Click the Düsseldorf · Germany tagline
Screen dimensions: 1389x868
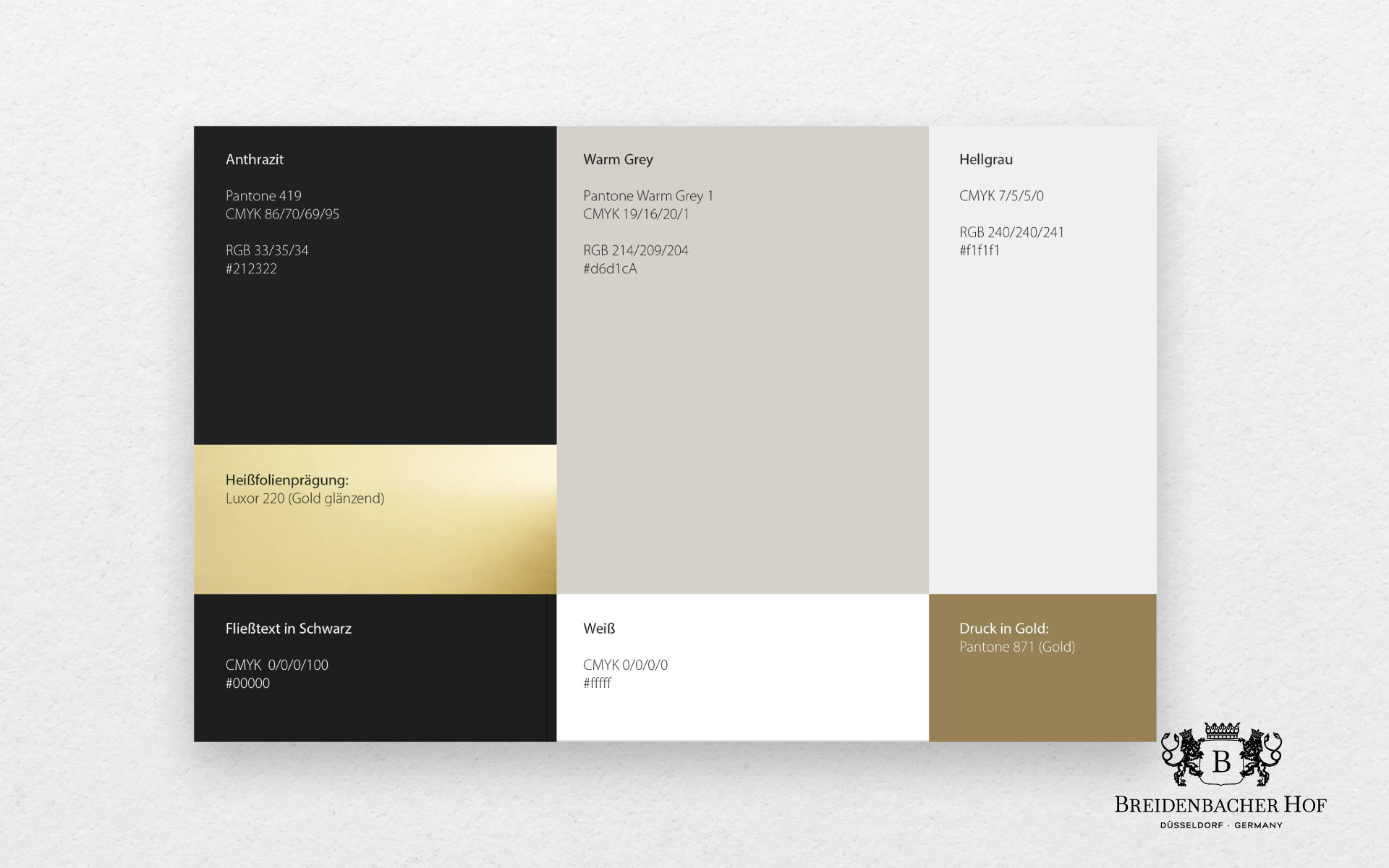[1221, 825]
